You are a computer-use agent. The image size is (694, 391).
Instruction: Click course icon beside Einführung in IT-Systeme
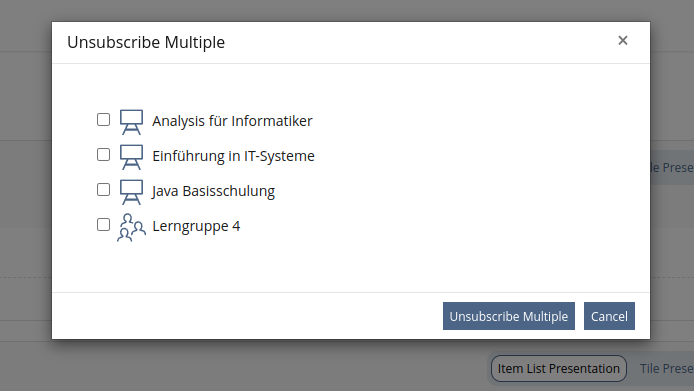[131, 157]
